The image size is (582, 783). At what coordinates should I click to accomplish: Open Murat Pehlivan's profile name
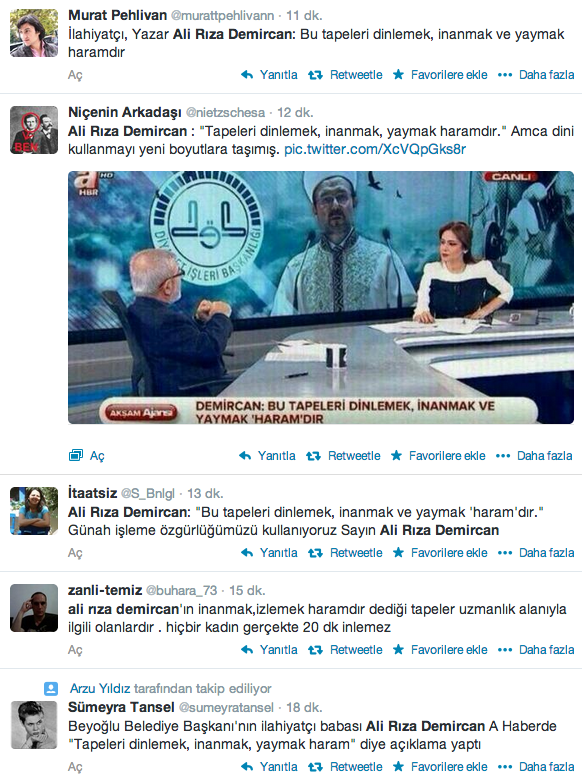coord(117,15)
